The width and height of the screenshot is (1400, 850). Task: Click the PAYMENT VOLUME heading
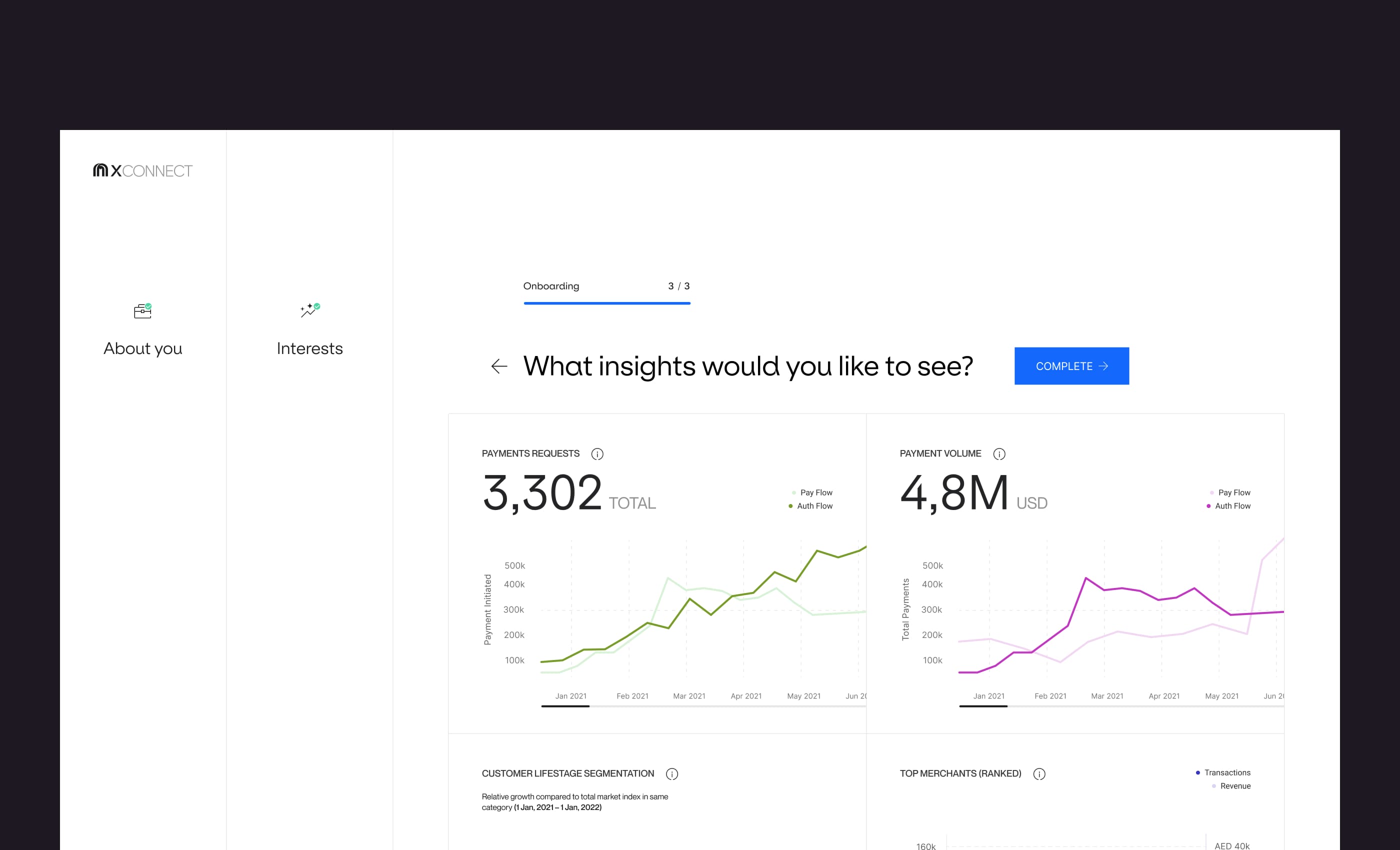[x=940, y=453]
